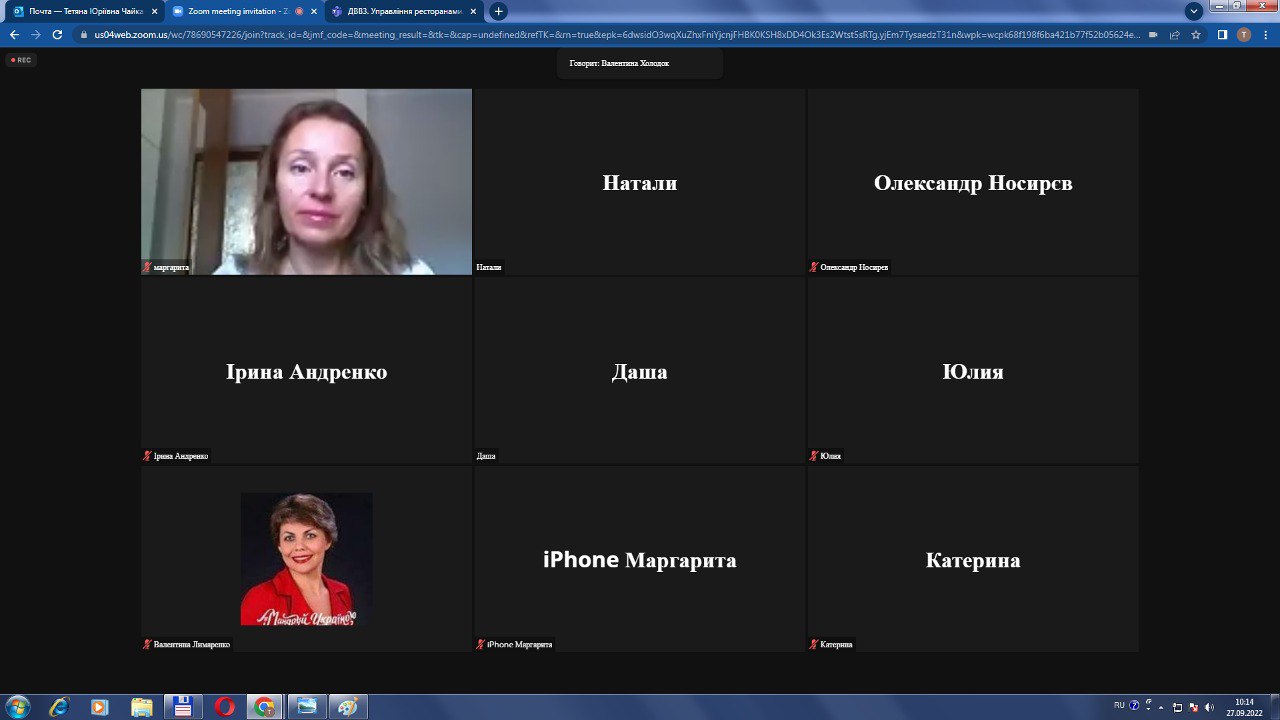Viewport: 1280px width, 720px height.
Task: Open the browser side panel icon
Action: (1222, 34)
